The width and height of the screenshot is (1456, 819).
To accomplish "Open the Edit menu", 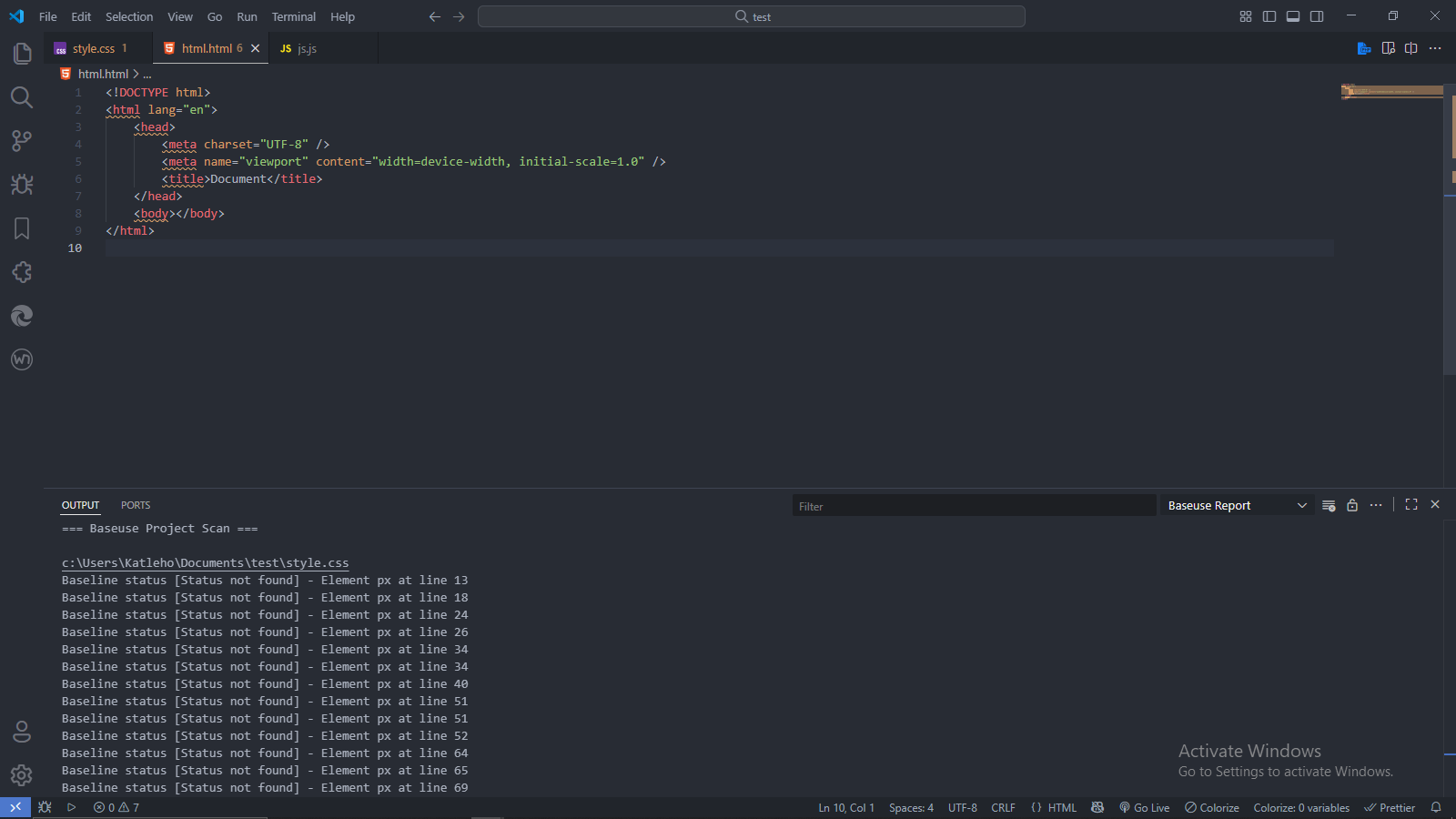I will (81, 16).
